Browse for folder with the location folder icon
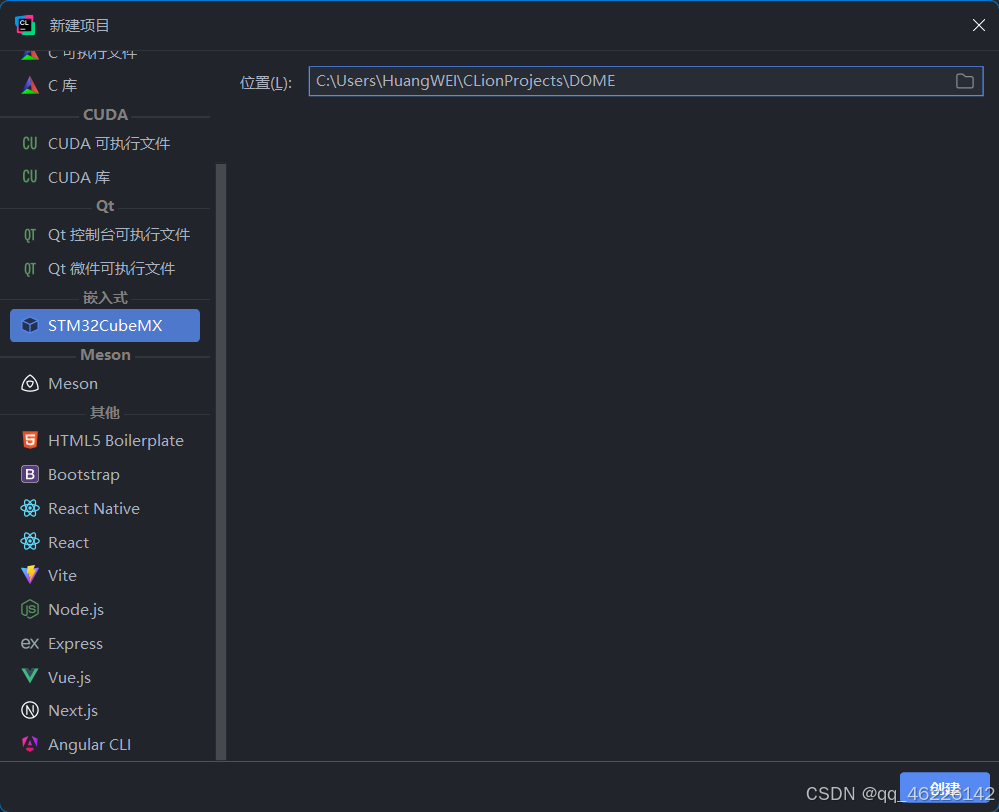Image resolution: width=999 pixels, height=812 pixels. point(965,81)
